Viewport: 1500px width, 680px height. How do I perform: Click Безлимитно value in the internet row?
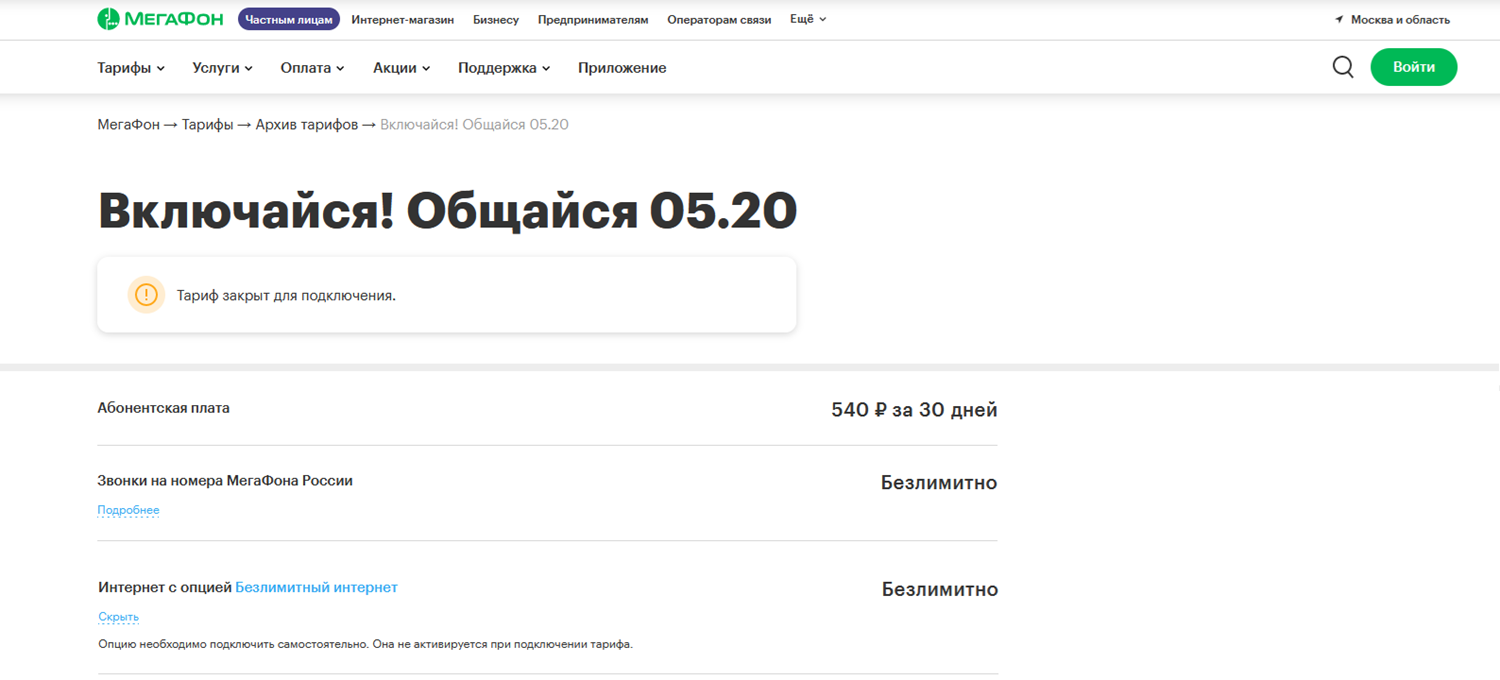pos(940,589)
